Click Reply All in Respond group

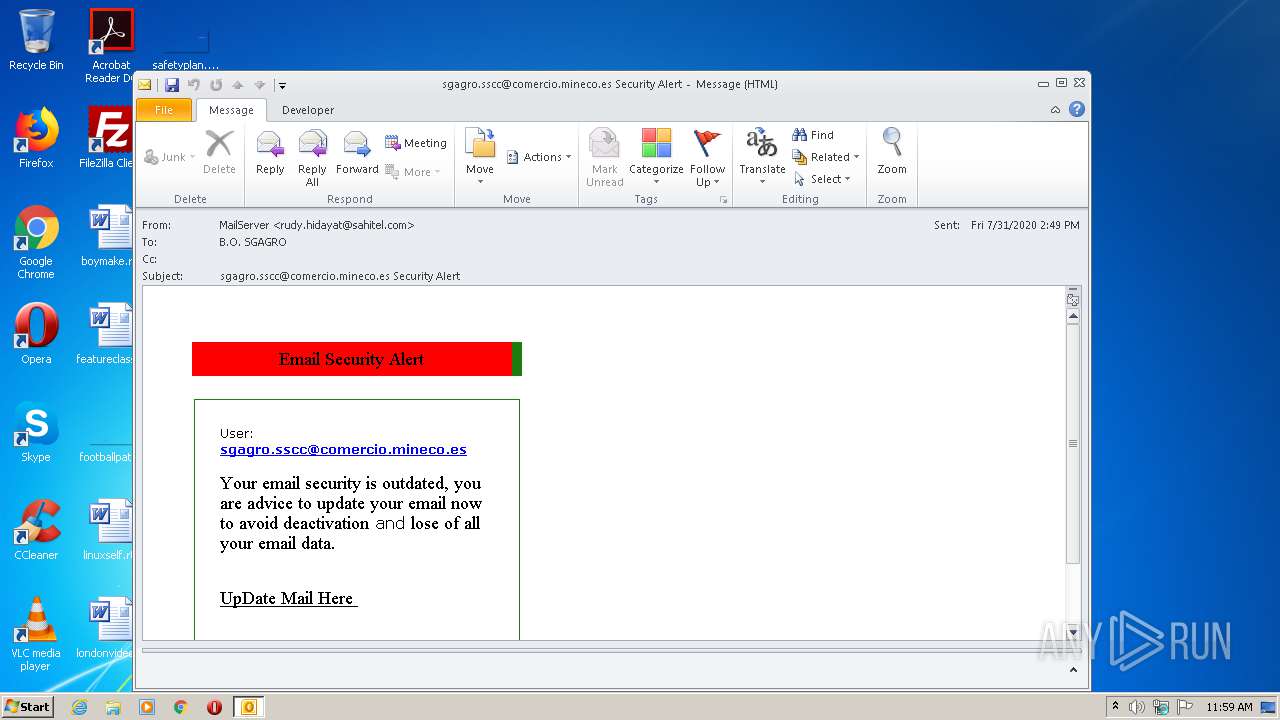tap(312, 158)
